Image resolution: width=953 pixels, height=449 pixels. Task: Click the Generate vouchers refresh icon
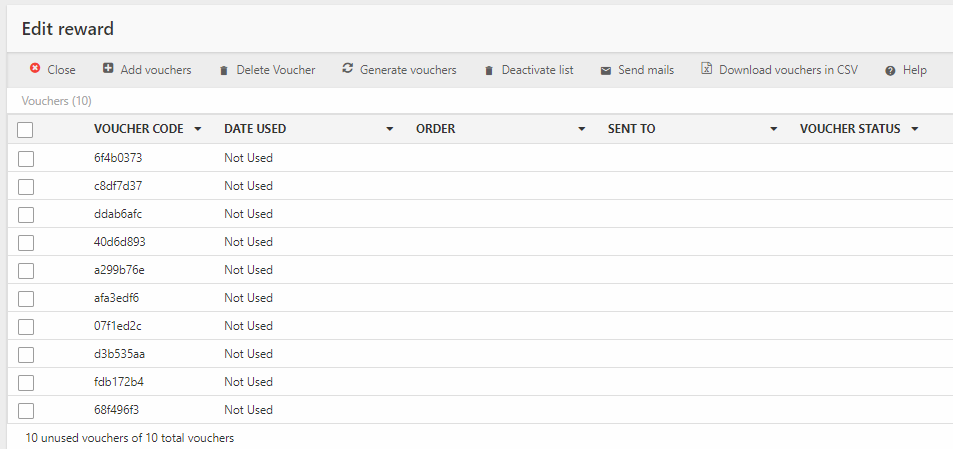347,69
